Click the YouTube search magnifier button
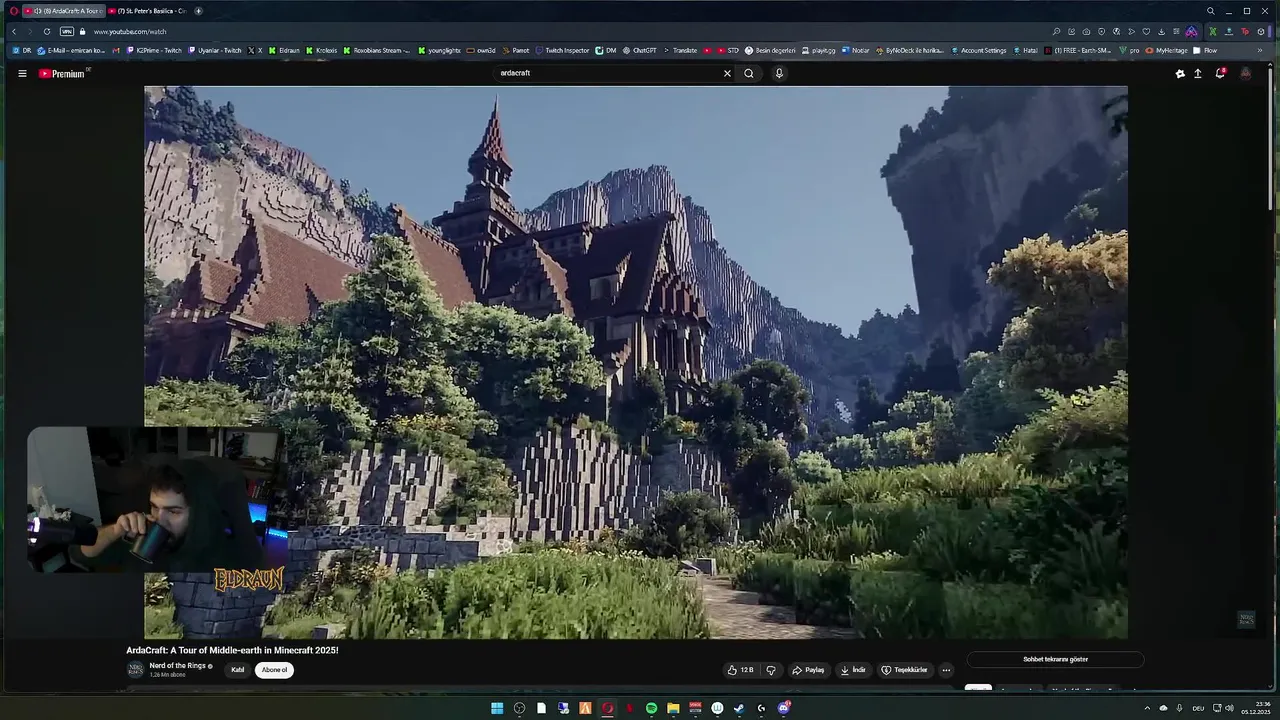Image resolution: width=1280 pixels, height=720 pixels. [748, 73]
